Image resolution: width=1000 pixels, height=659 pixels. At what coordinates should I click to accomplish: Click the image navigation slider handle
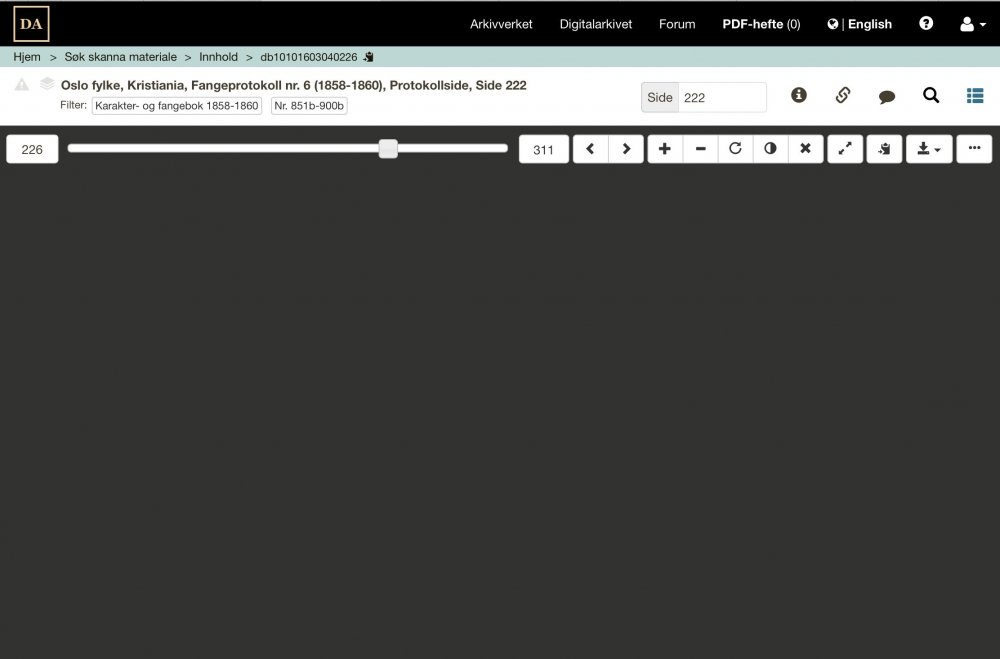coord(388,149)
